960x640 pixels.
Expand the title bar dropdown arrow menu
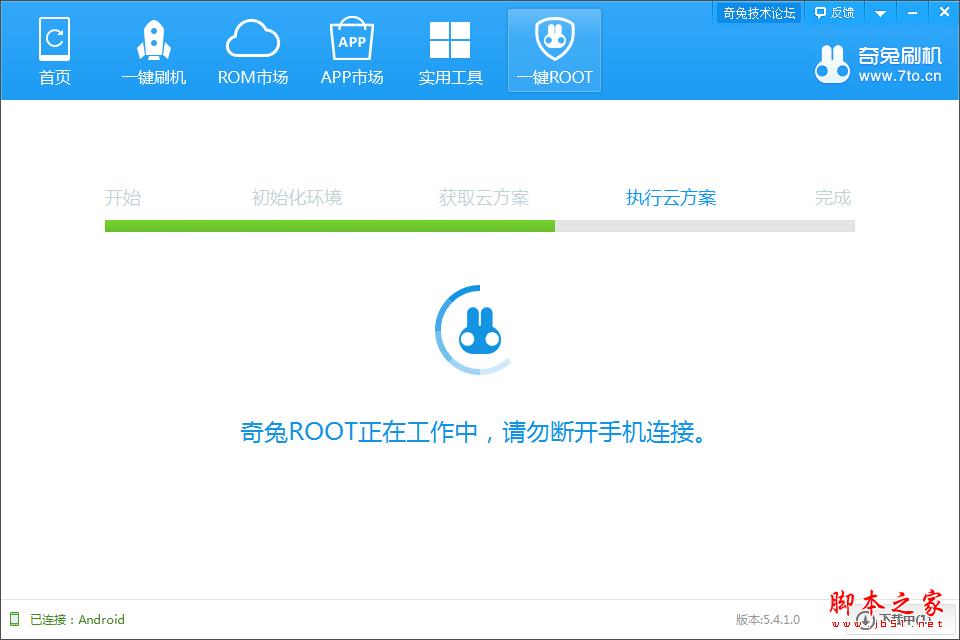pyautogui.click(x=880, y=13)
